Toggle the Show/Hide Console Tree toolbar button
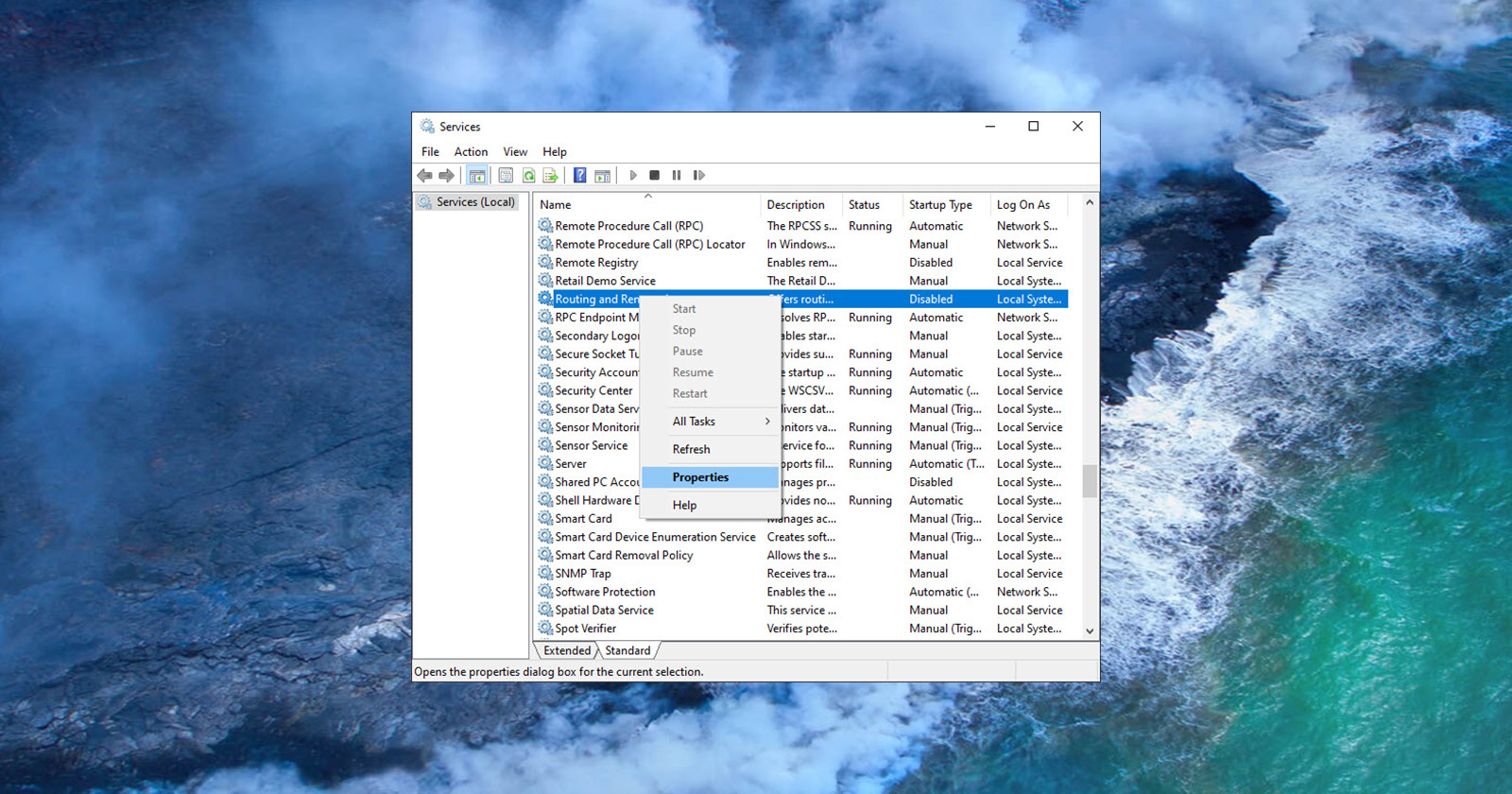 [477, 176]
